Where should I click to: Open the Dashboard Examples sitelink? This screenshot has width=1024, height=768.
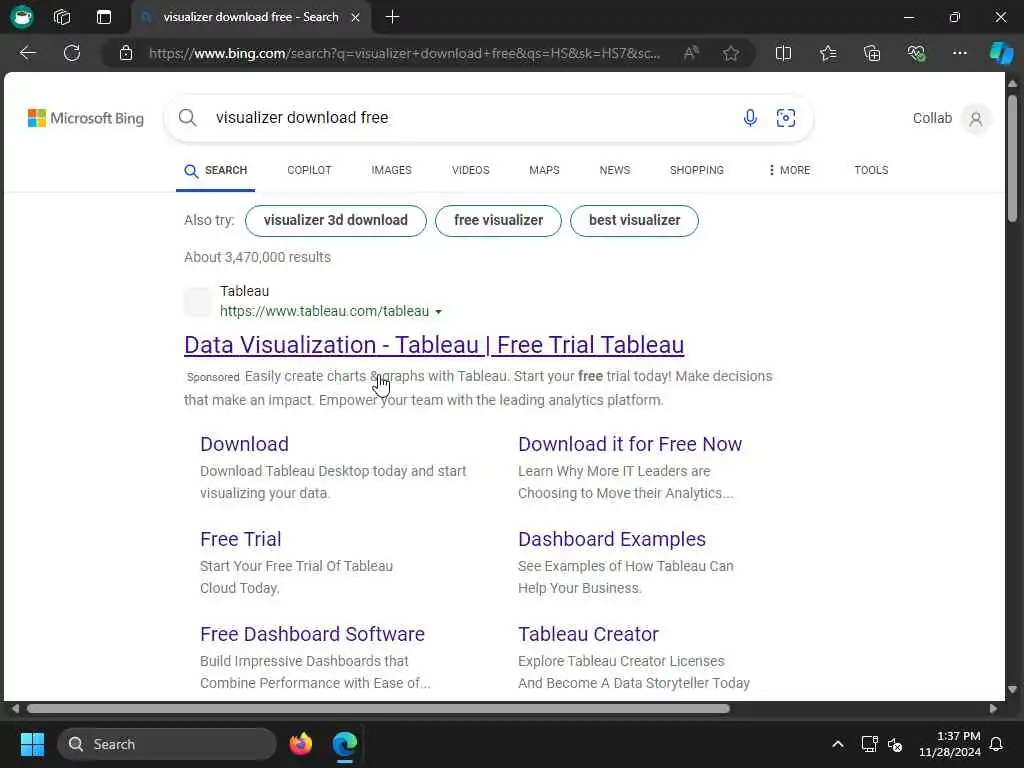coord(612,539)
